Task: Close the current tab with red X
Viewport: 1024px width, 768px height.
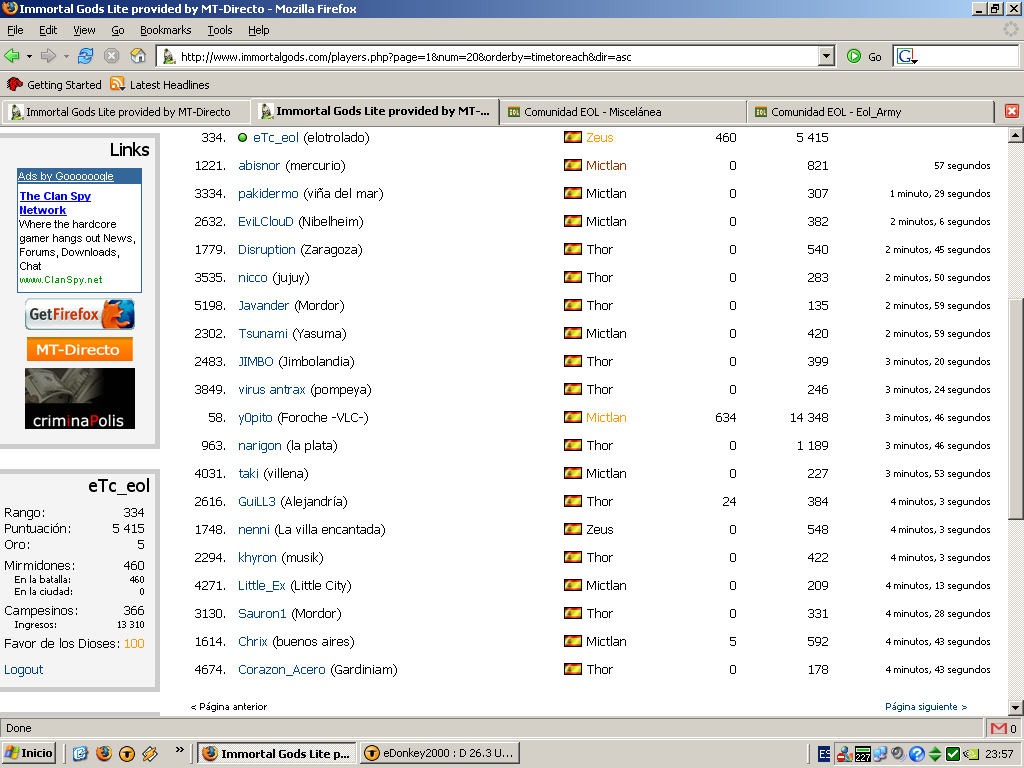Action: pyautogui.click(x=1012, y=111)
